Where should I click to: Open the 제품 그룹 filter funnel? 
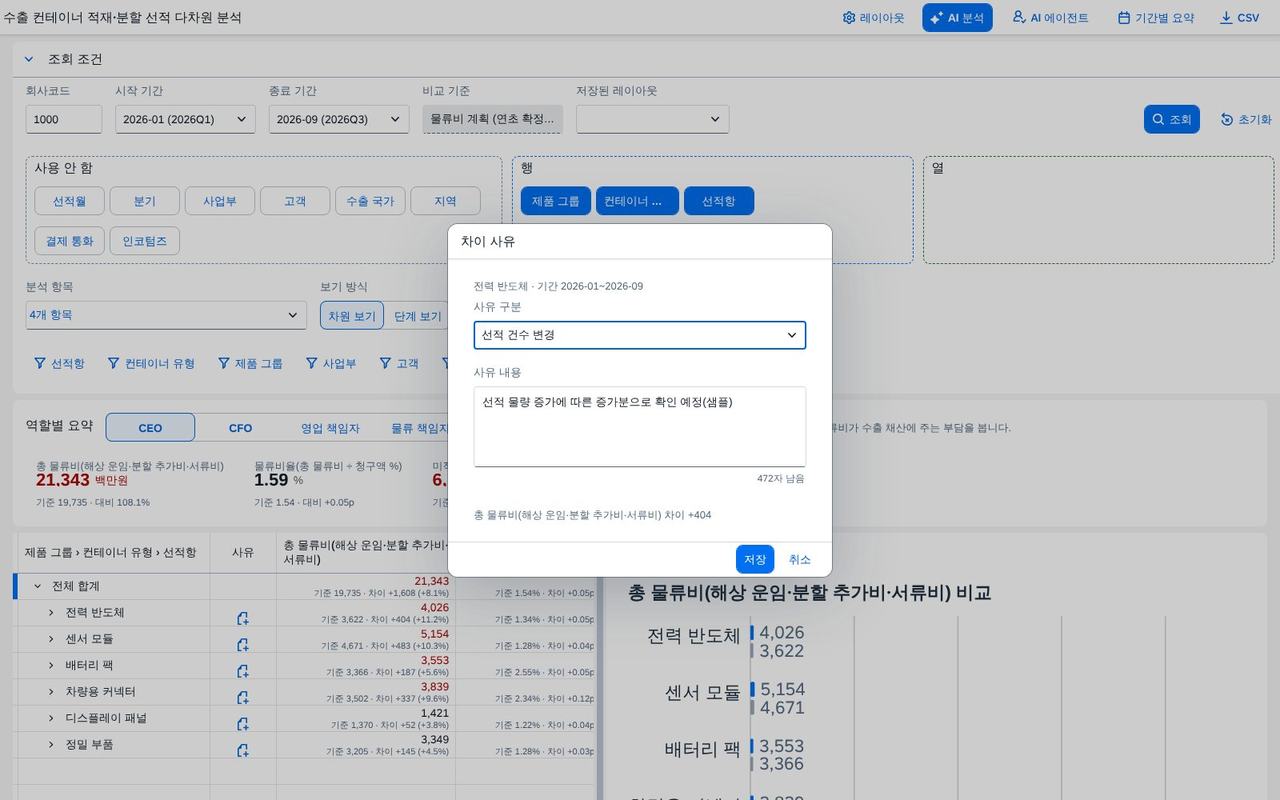click(250, 363)
